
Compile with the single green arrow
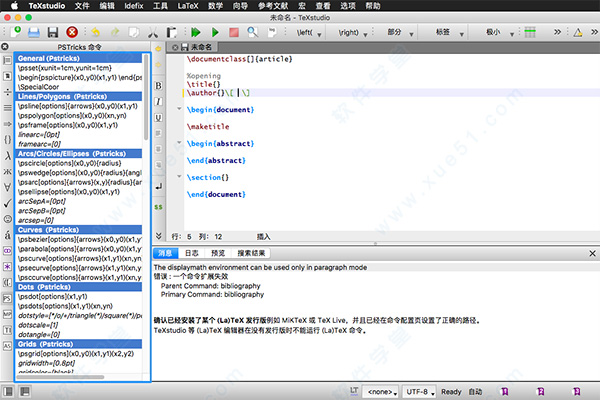[215, 32]
